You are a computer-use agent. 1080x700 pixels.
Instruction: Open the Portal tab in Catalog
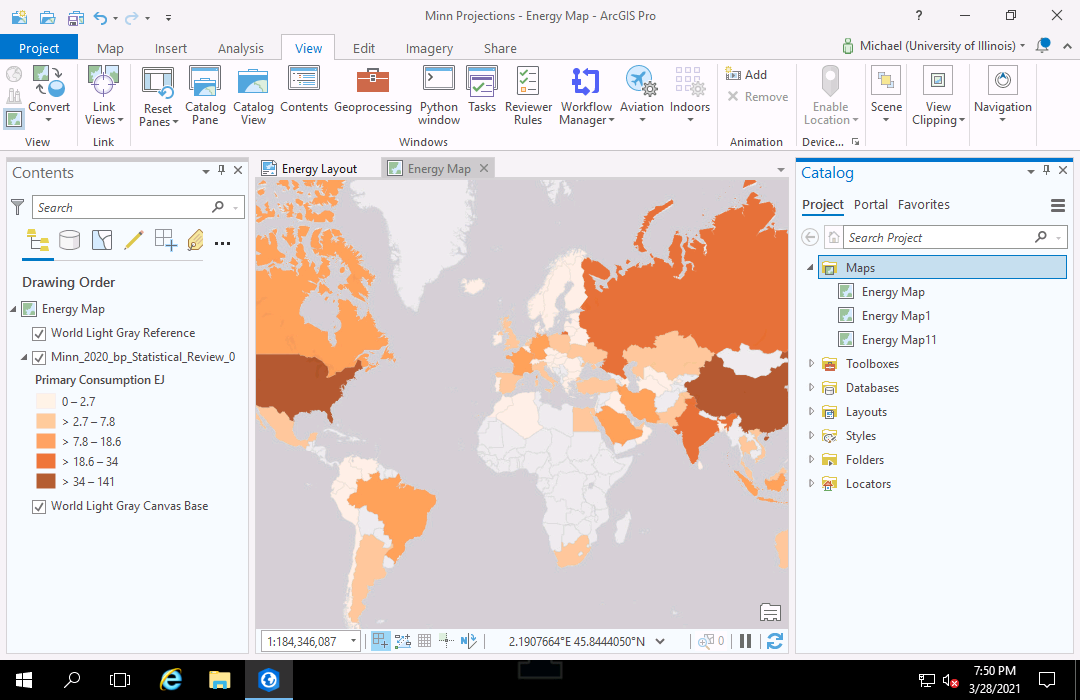click(x=870, y=205)
